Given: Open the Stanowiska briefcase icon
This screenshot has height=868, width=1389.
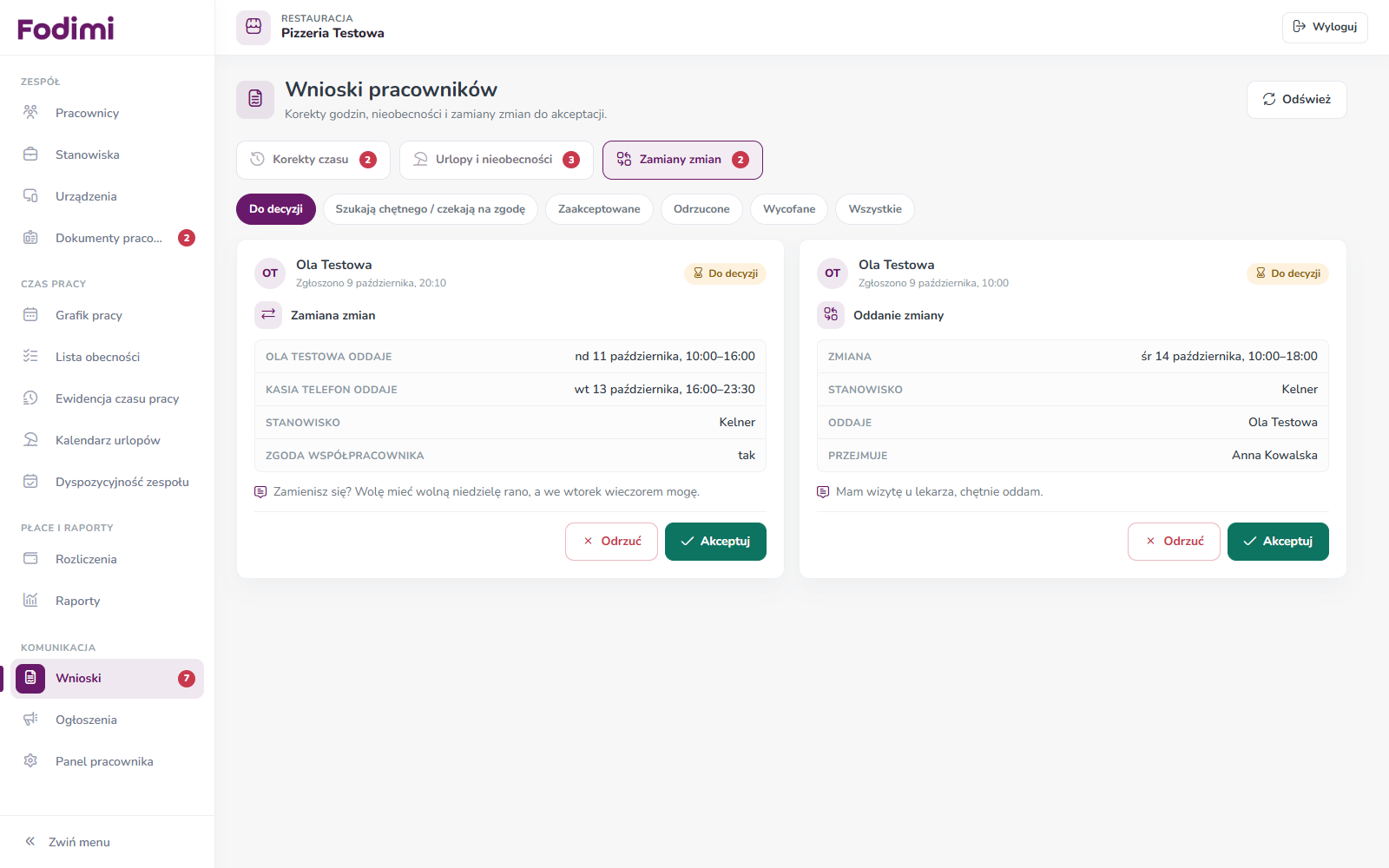Looking at the screenshot, I should click(30, 155).
